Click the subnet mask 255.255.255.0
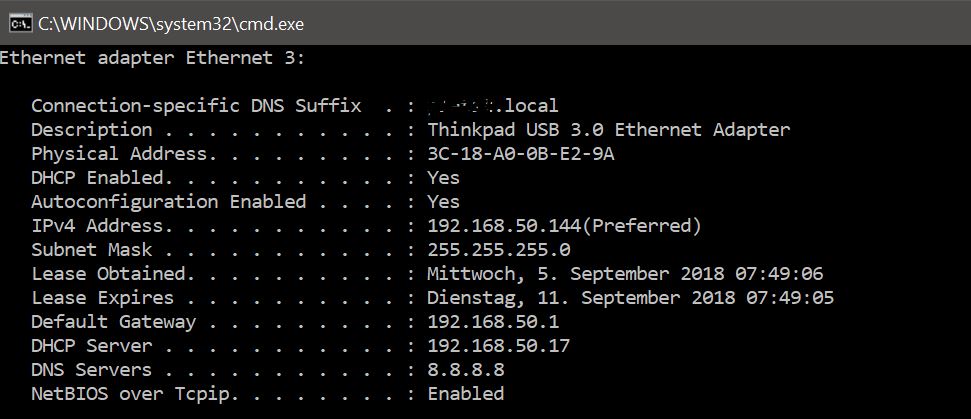The height and width of the screenshot is (419, 971). coord(499,250)
